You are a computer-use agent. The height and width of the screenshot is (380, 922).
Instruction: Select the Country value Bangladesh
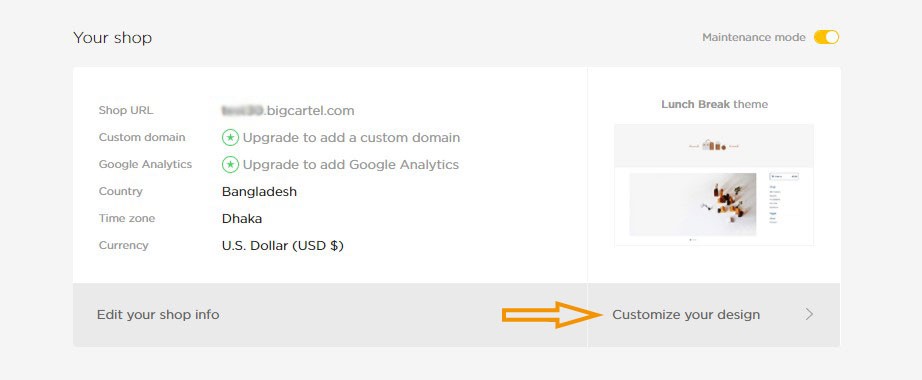coord(259,191)
